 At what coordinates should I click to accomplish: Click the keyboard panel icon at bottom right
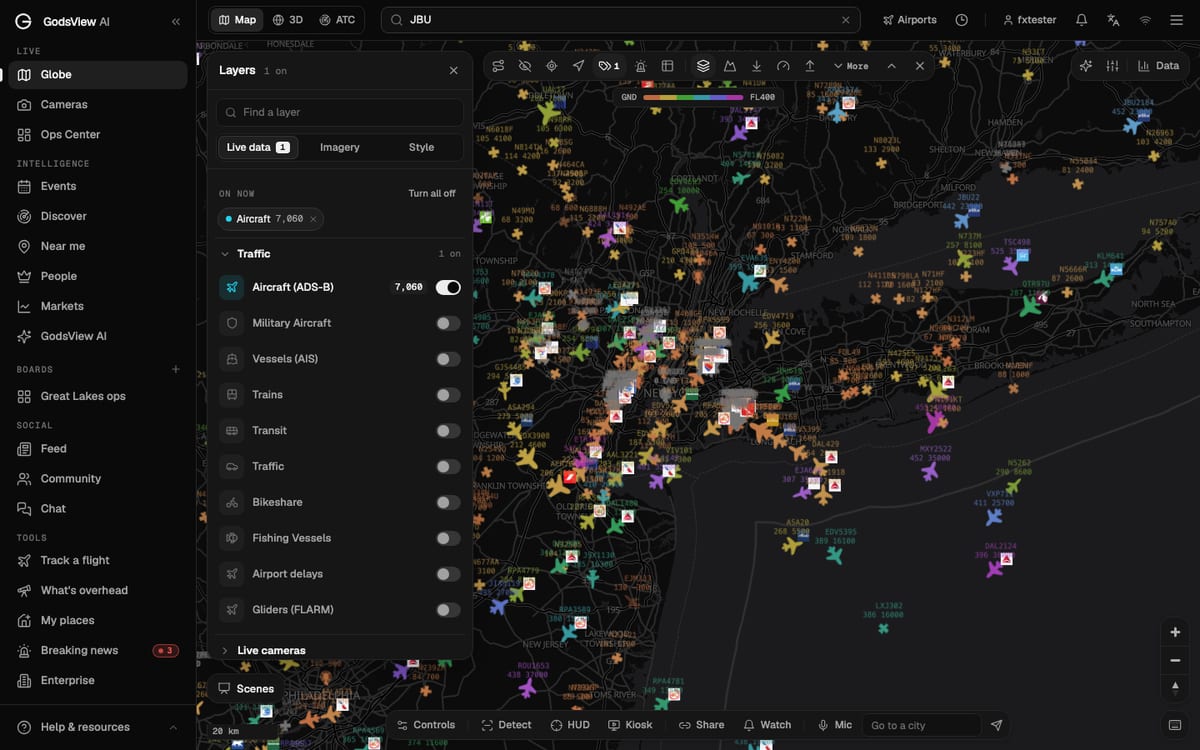(x=1175, y=725)
